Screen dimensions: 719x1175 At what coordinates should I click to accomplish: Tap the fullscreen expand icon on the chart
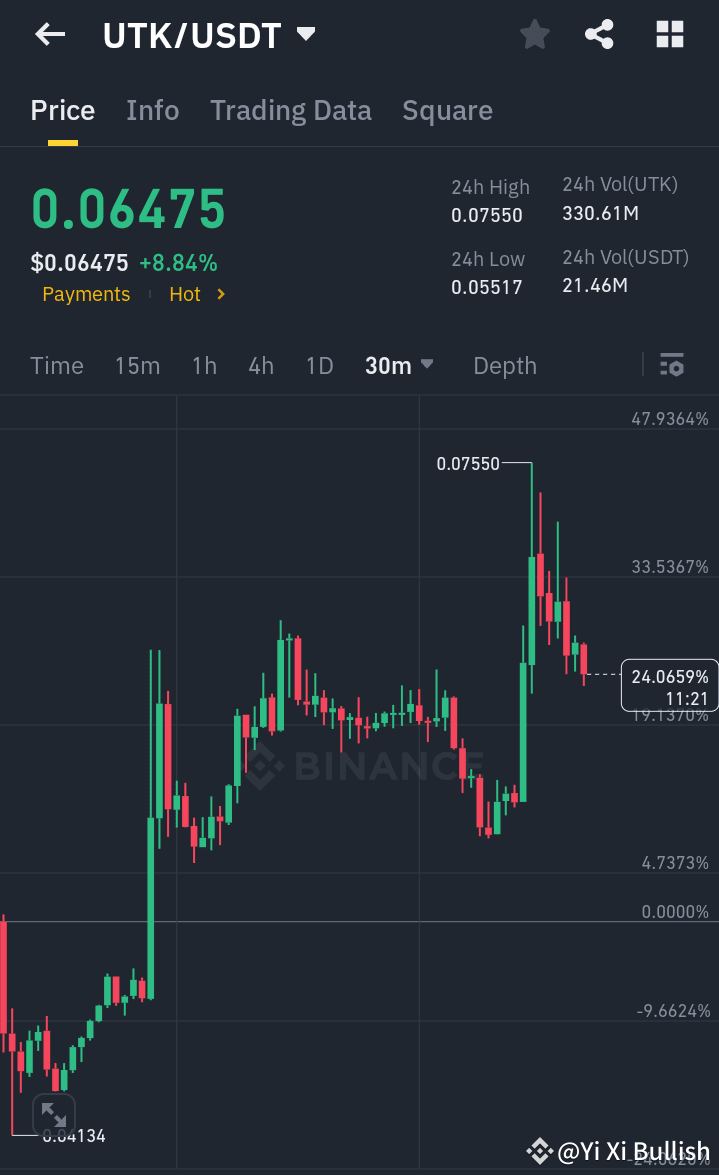53,1113
